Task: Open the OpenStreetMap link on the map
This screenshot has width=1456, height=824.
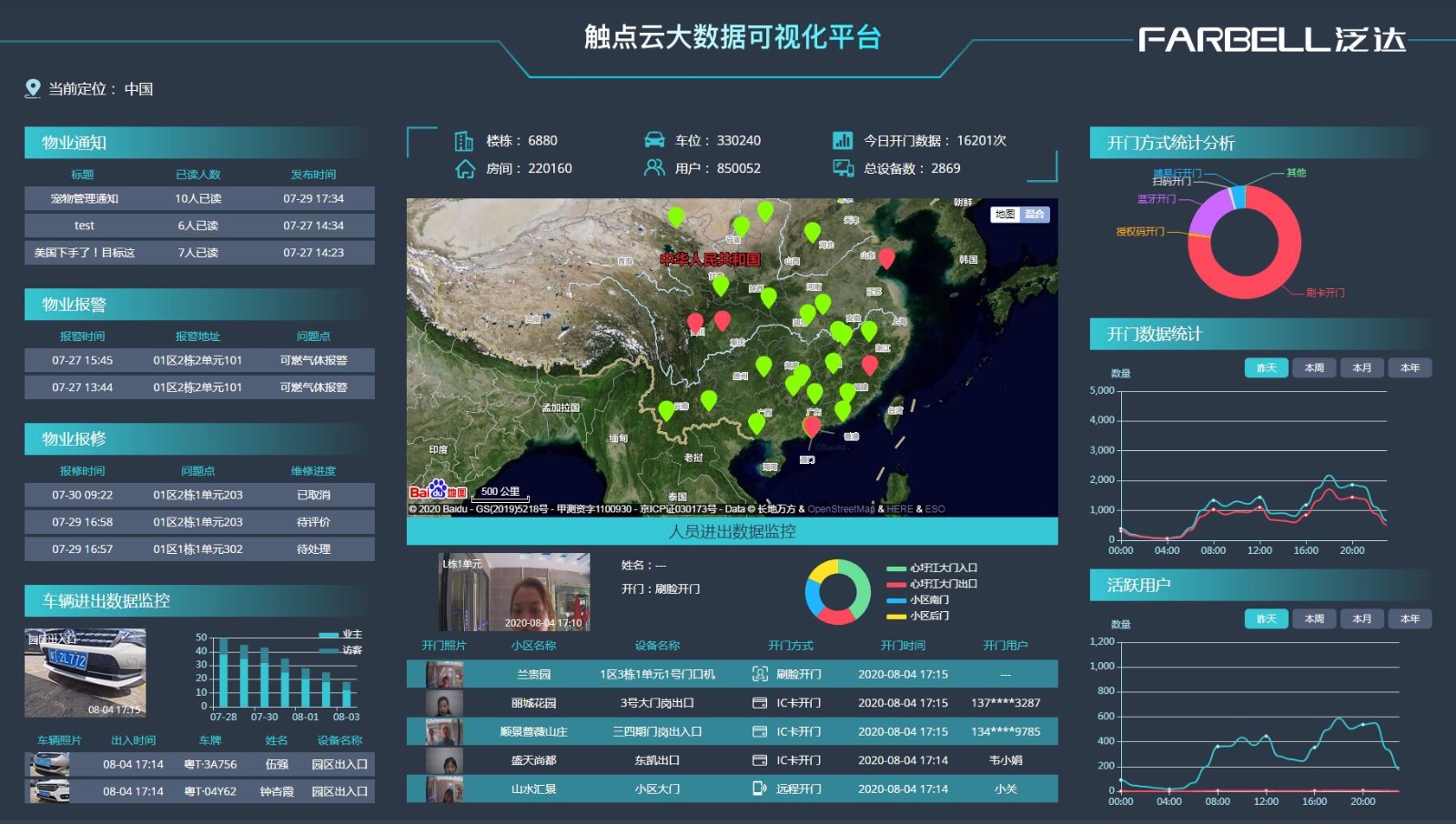Action: pos(841,509)
